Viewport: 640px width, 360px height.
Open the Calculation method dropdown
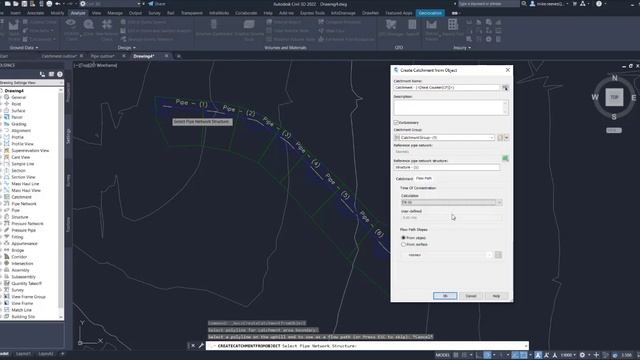click(451, 202)
